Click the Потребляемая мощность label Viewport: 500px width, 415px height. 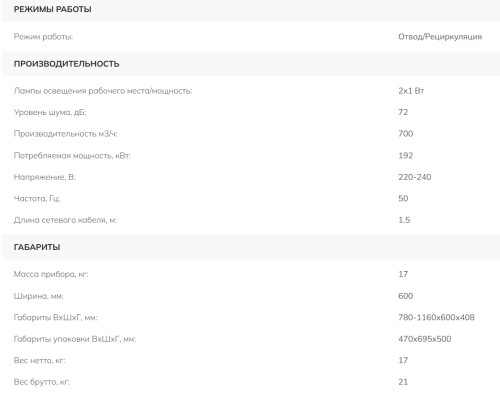72,156
